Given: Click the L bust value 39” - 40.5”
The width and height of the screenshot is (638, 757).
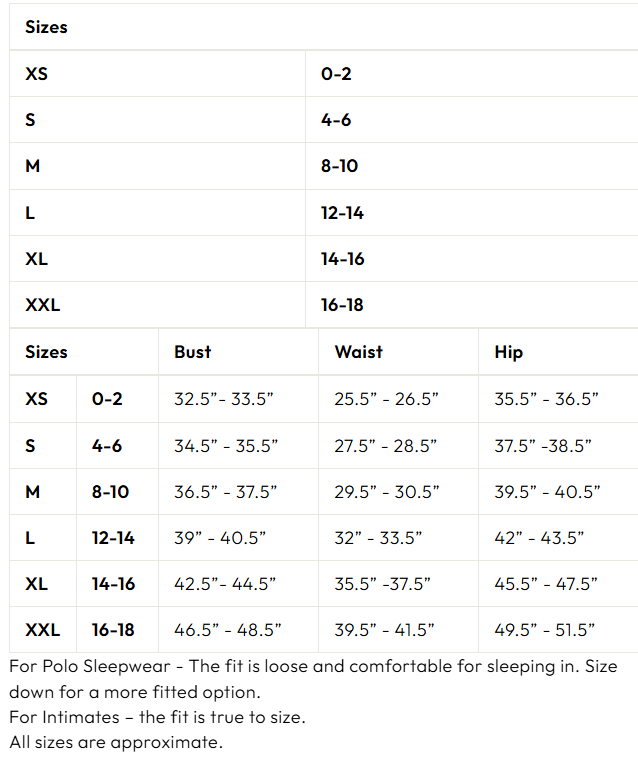Looking at the screenshot, I should tap(220, 538).
